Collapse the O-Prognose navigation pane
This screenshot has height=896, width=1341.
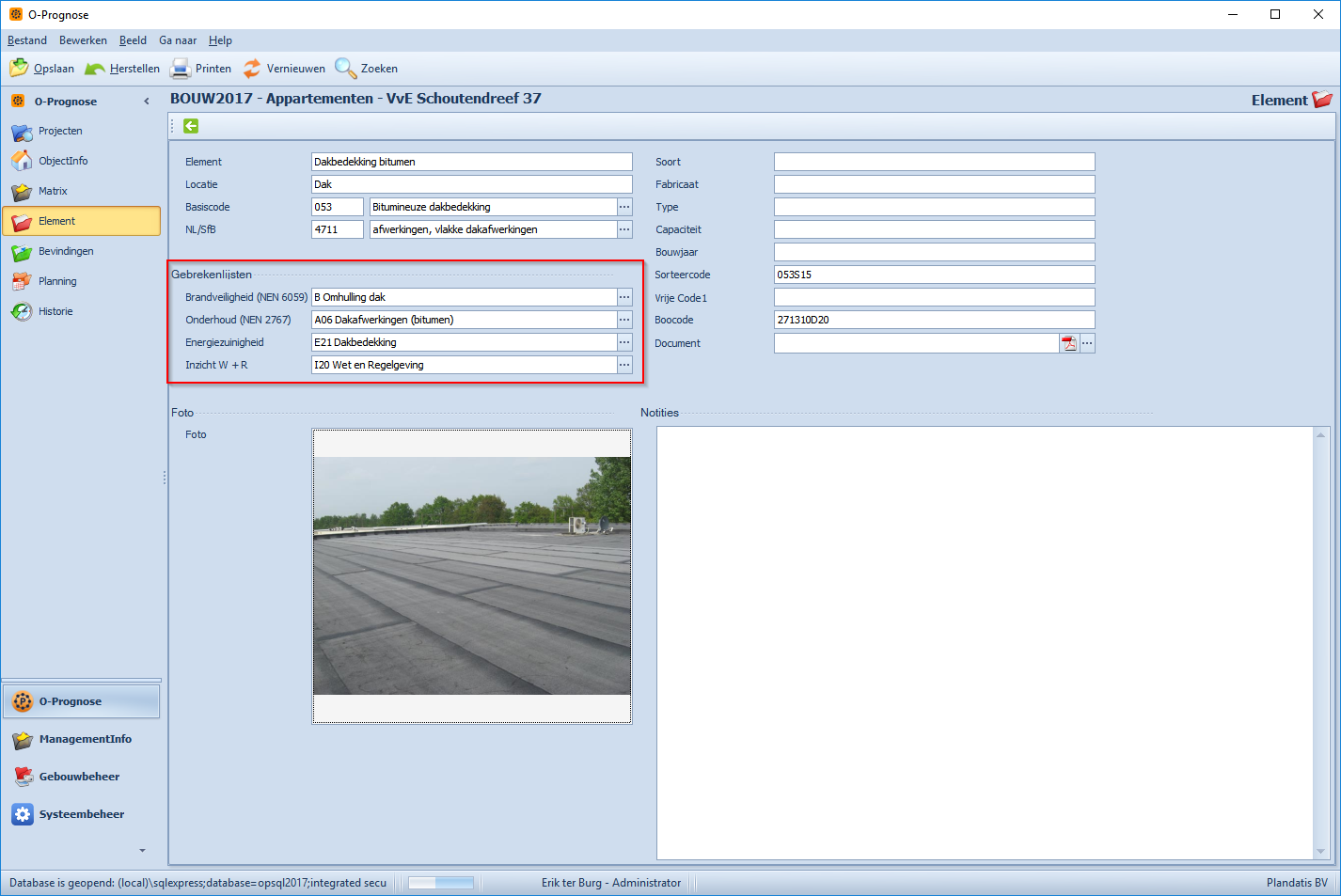146,102
